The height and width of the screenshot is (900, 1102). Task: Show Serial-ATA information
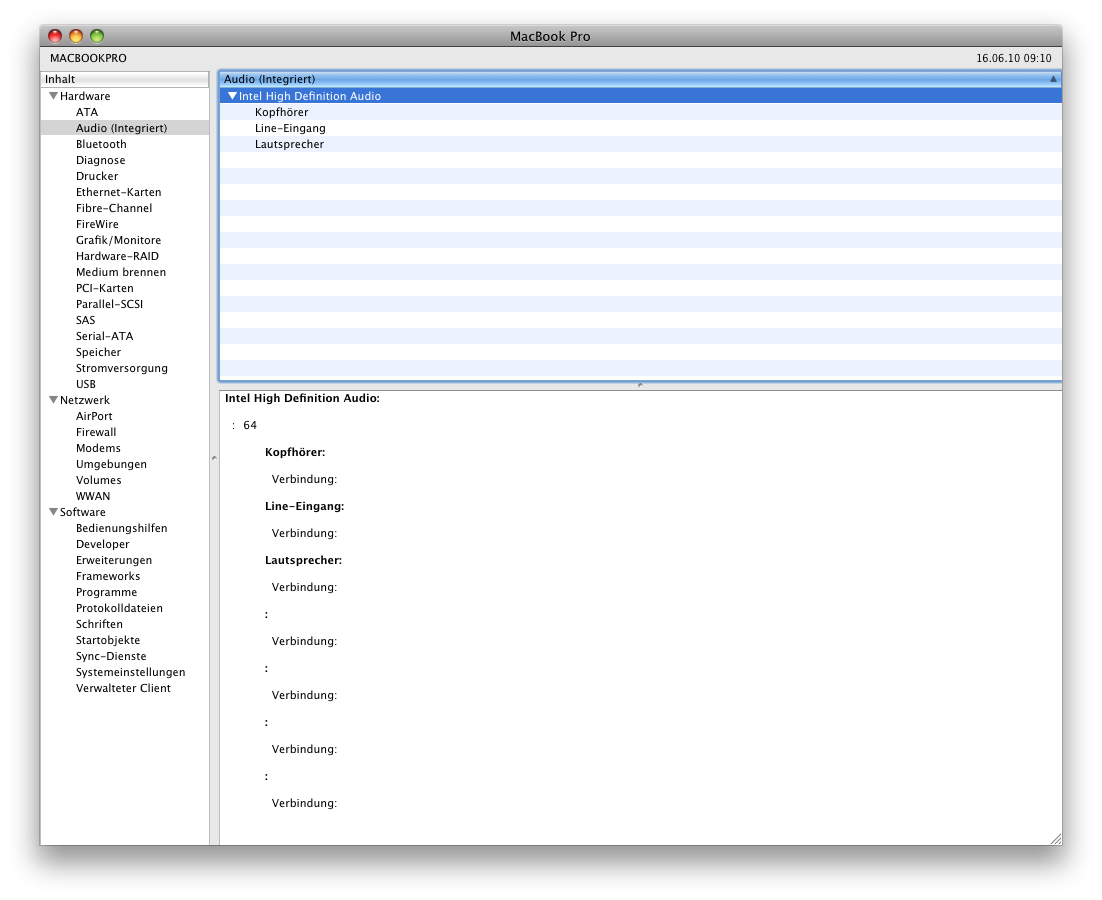click(x=105, y=336)
